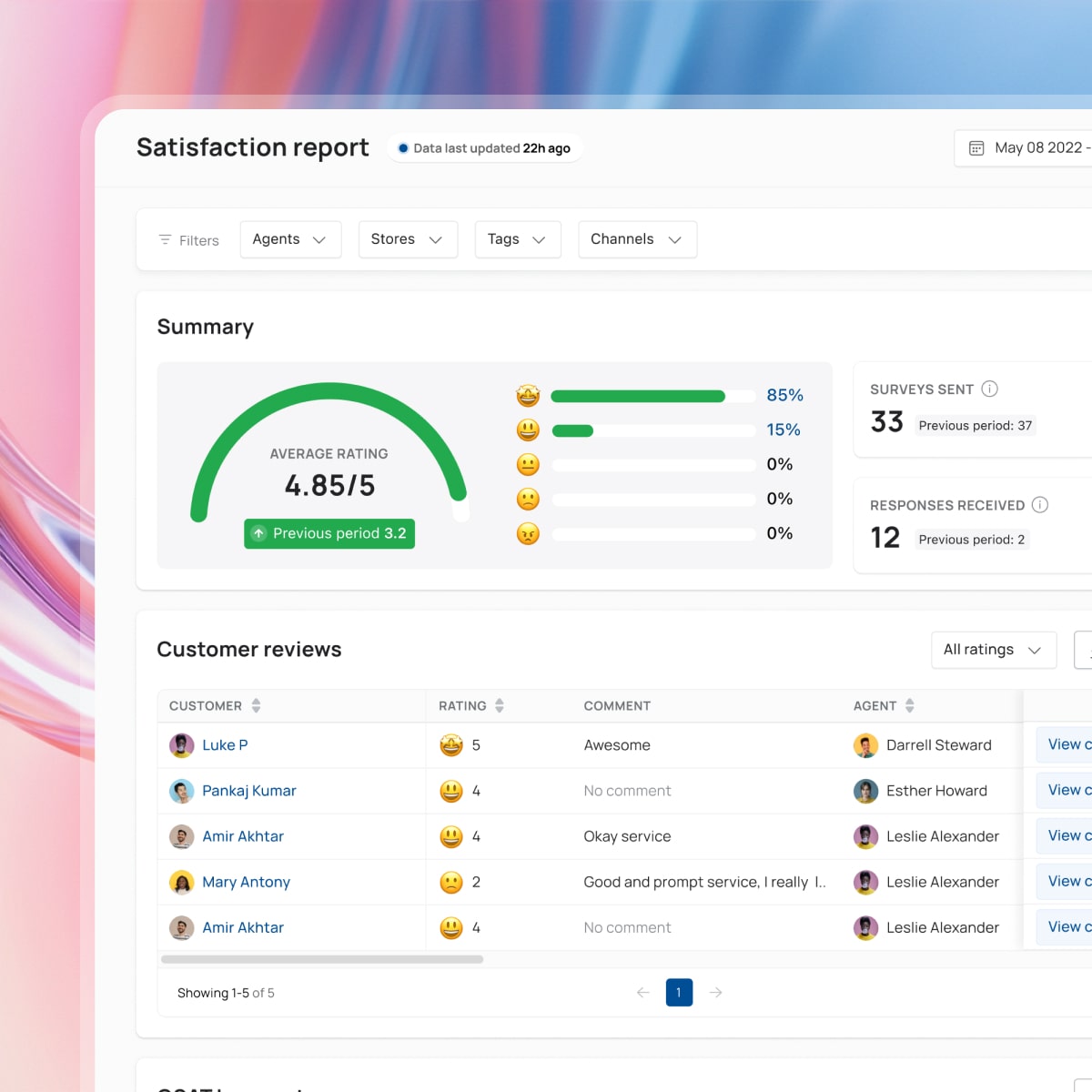The height and width of the screenshot is (1092, 1092).
Task: Click the blue data-updated status dot
Action: 403,148
